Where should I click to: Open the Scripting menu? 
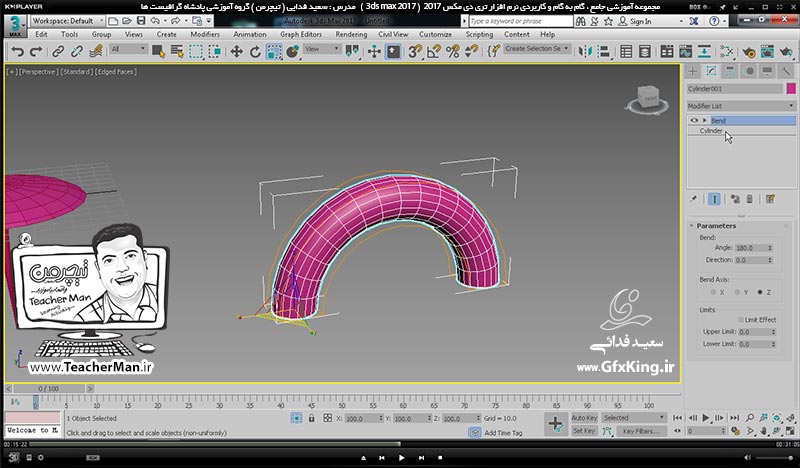(479, 34)
